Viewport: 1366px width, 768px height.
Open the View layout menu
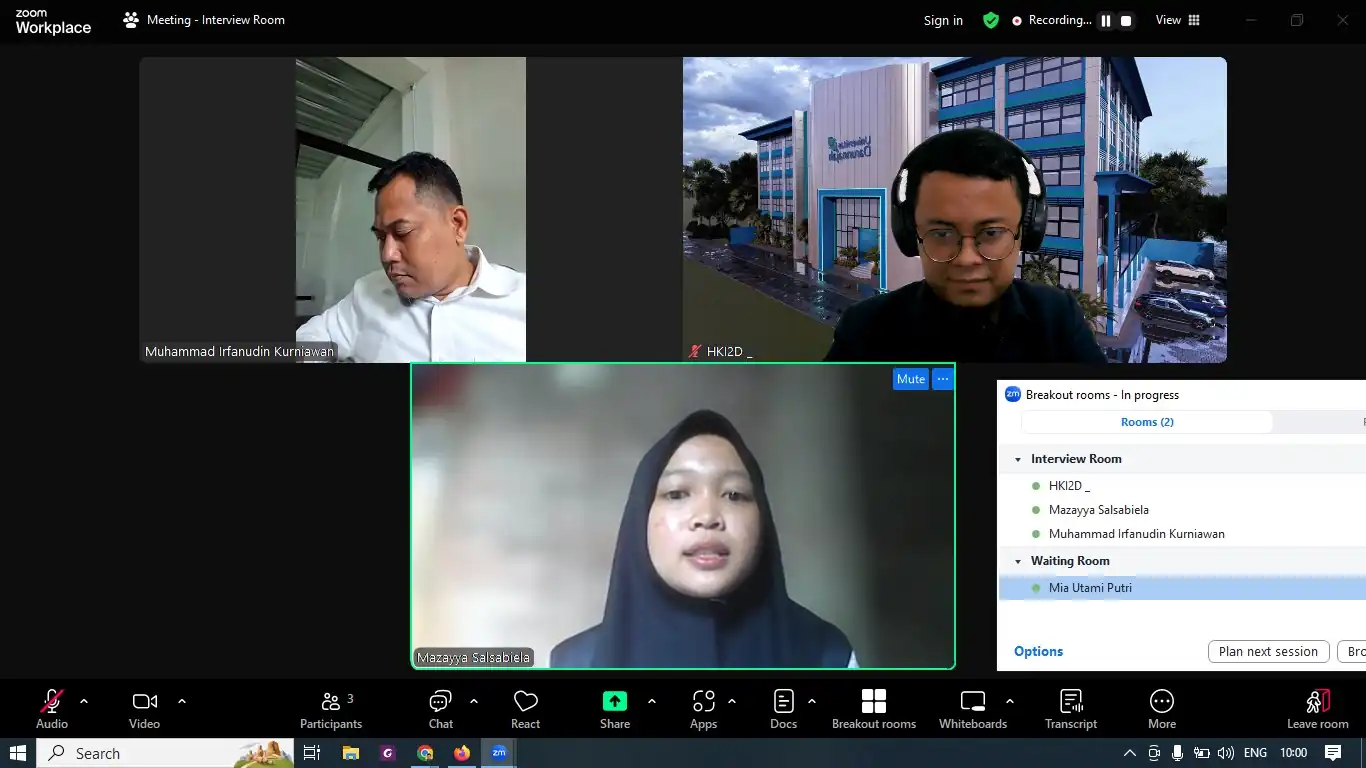coord(1178,20)
